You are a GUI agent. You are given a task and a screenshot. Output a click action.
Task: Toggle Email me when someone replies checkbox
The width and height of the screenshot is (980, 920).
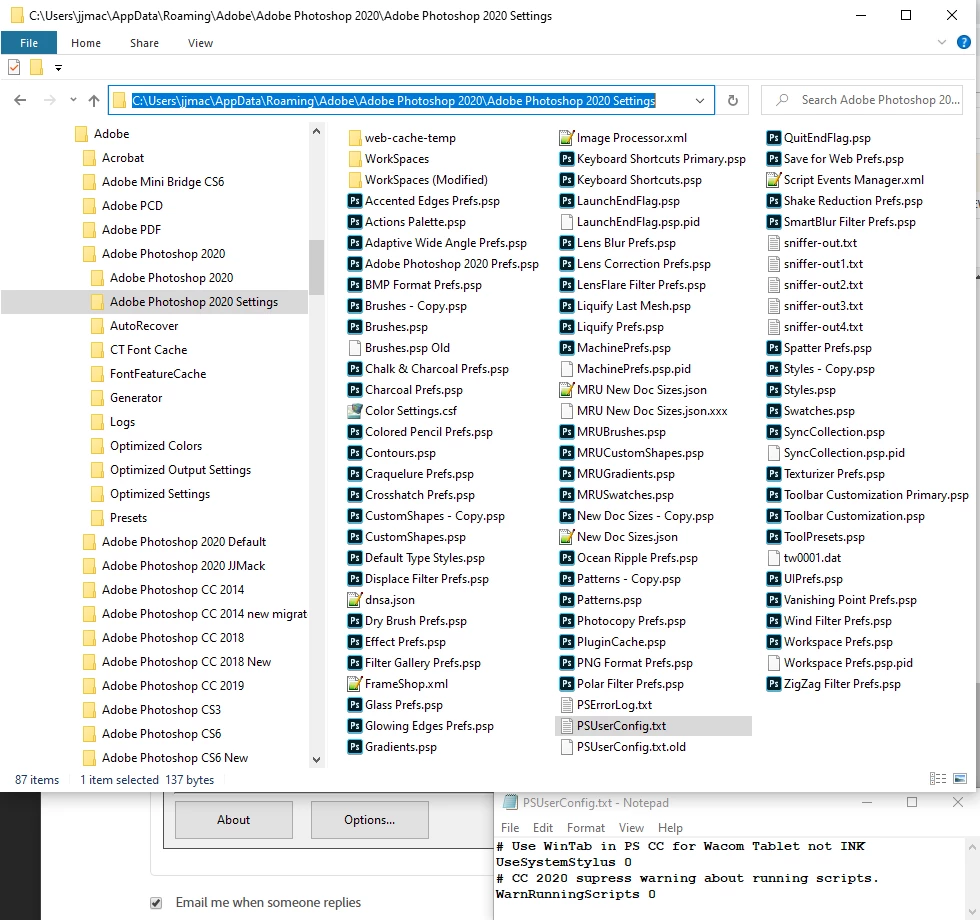coord(156,902)
